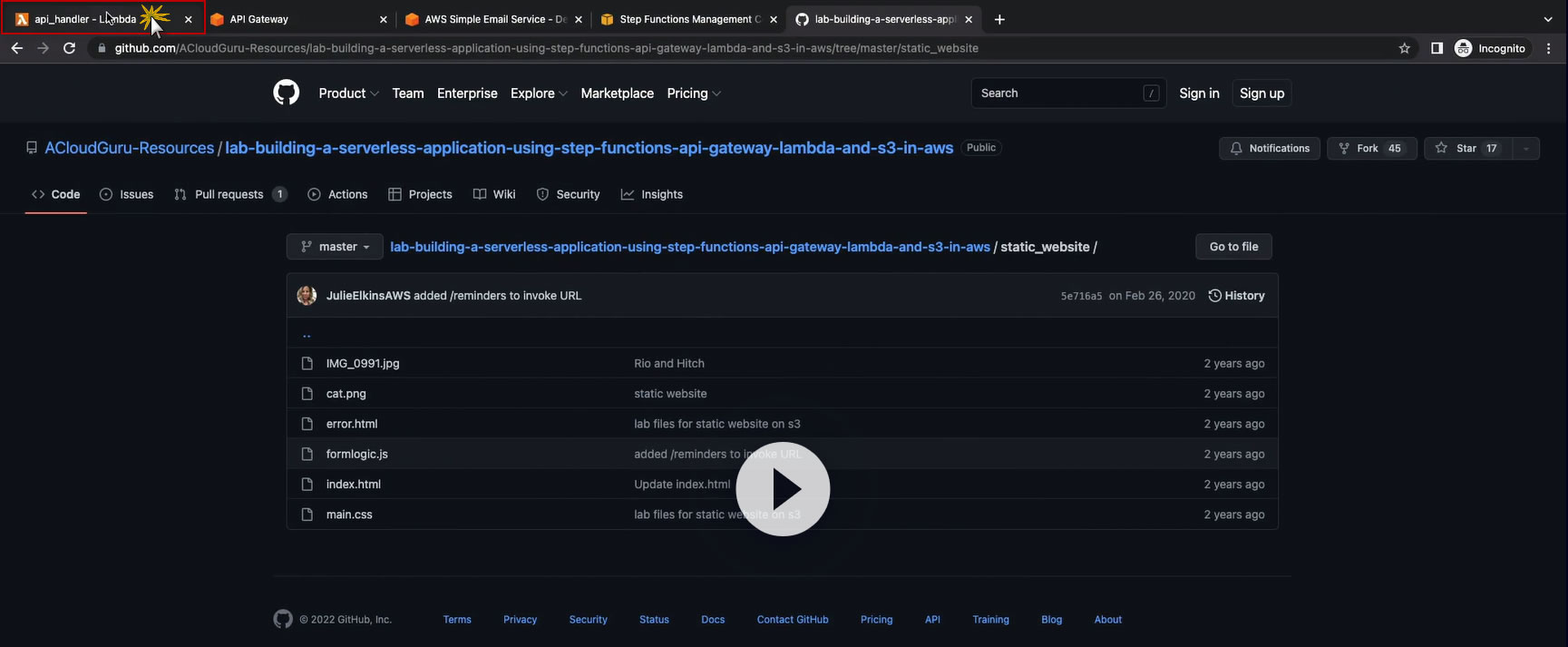Open Chrome three-dot menu
This screenshot has width=1568, height=647.
point(1548,48)
